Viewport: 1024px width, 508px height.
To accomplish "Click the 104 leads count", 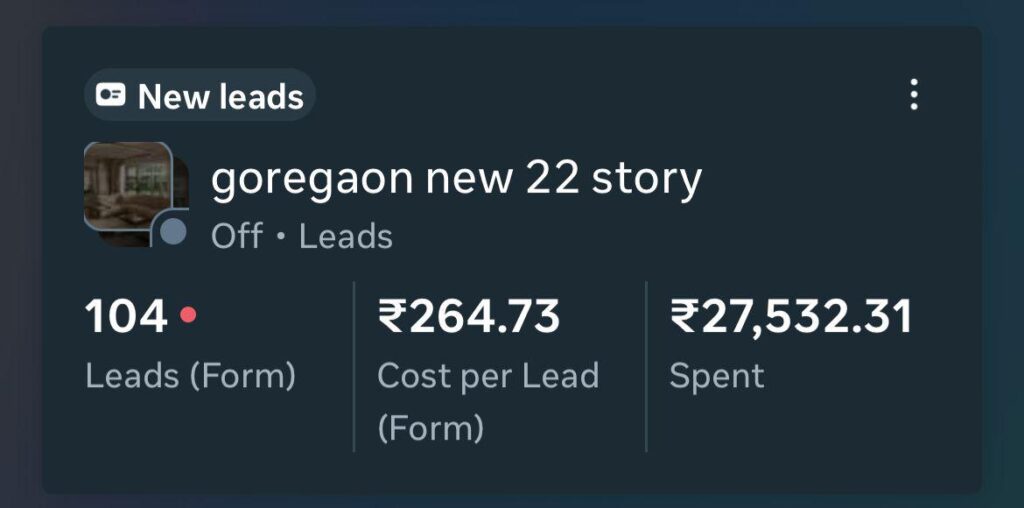I will click(x=126, y=318).
